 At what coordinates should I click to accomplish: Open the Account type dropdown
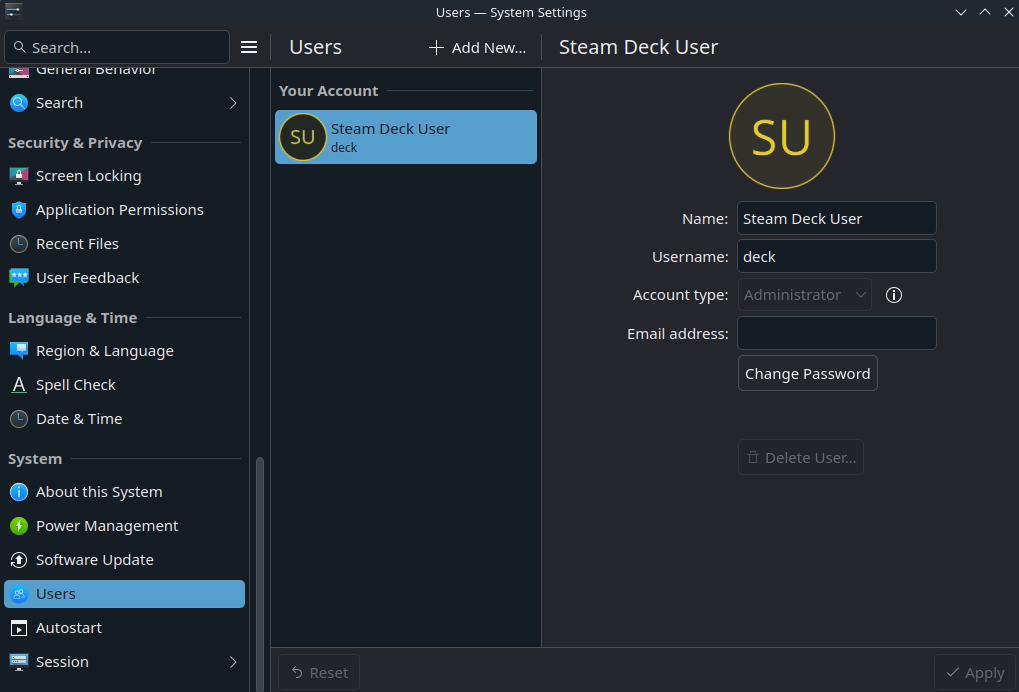coord(804,295)
